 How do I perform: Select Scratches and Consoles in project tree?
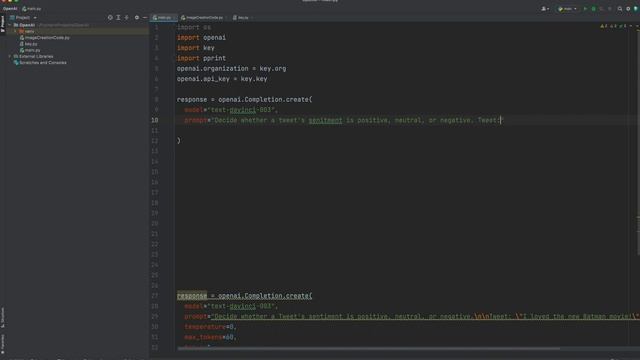click(x=40, y=63)
